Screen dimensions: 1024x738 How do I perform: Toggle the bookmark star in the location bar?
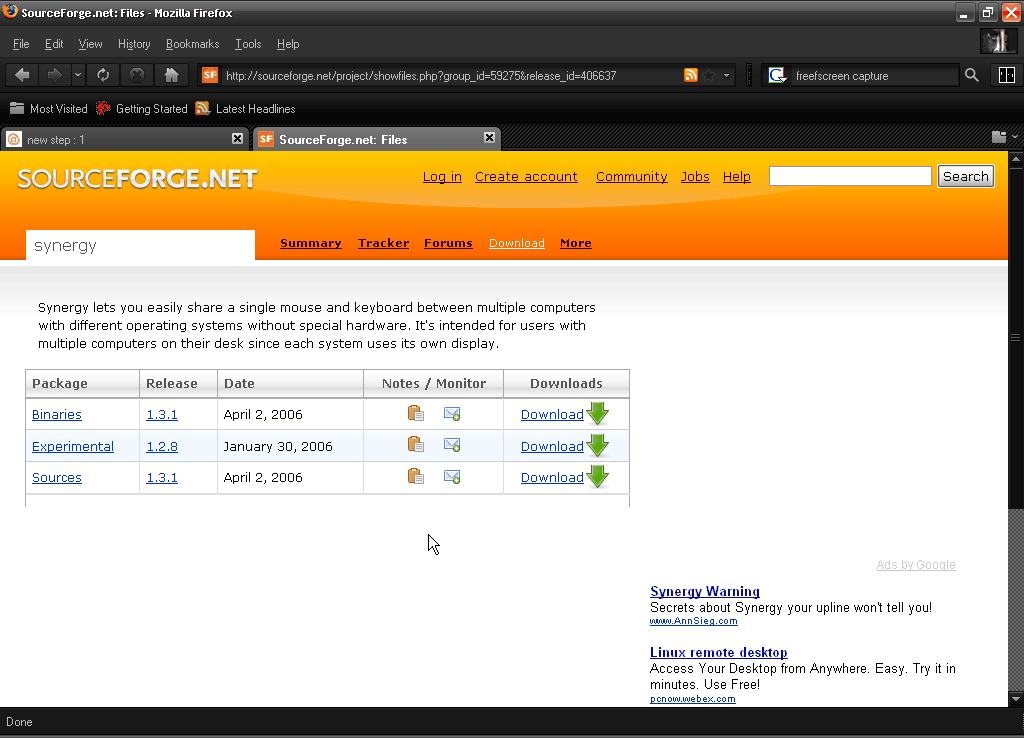[709, 75]
